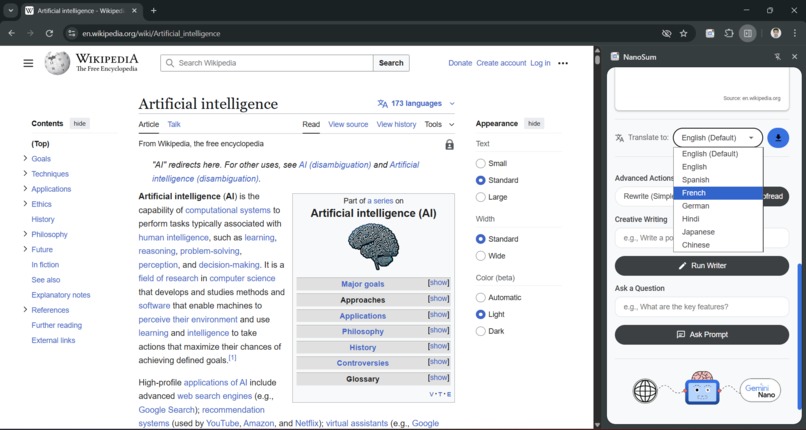The width and height of the screenshot is (806, 430).
Task: Select the Large text size radio
Action: pos(481,197)
